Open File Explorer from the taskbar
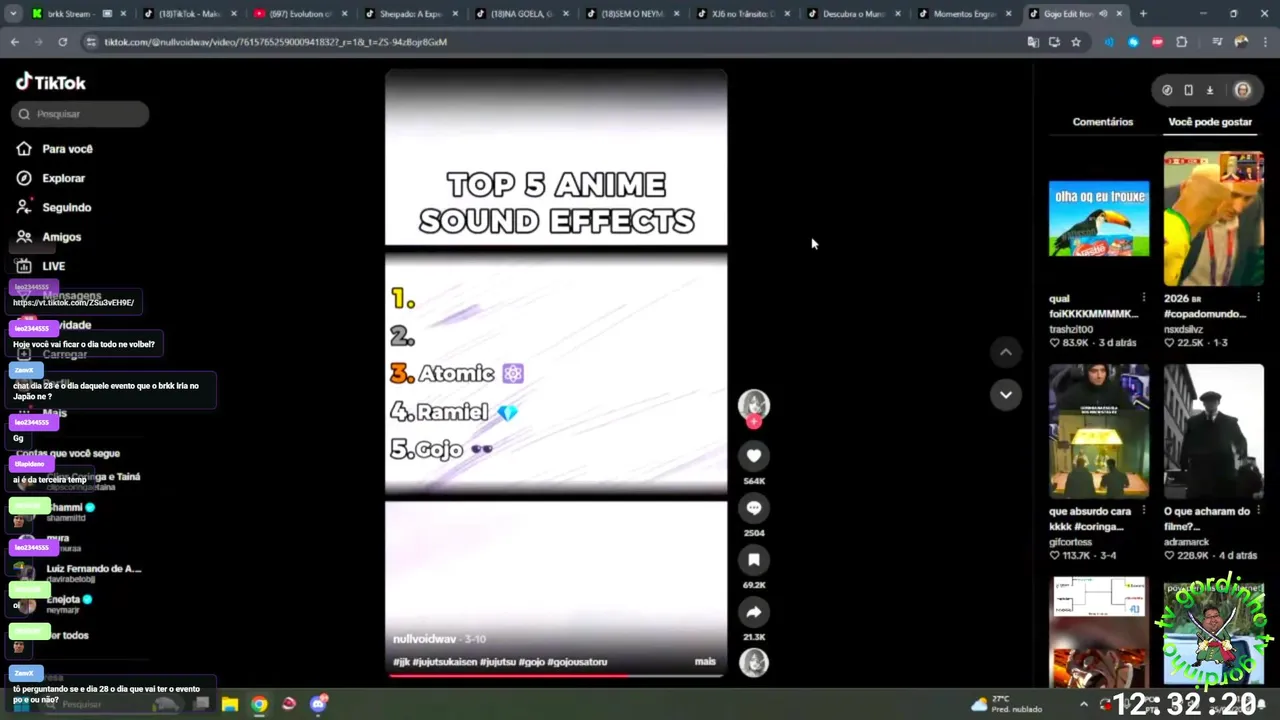This screenshot has height=720, width=1280. [x=229, y=704]
